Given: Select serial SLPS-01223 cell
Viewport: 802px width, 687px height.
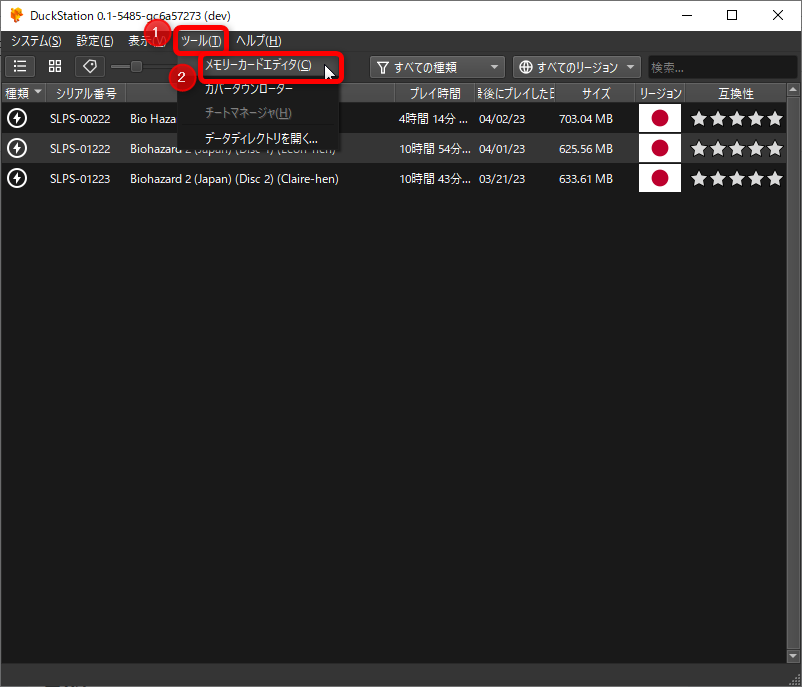Looking at the screenshot, I should (80, 179).
